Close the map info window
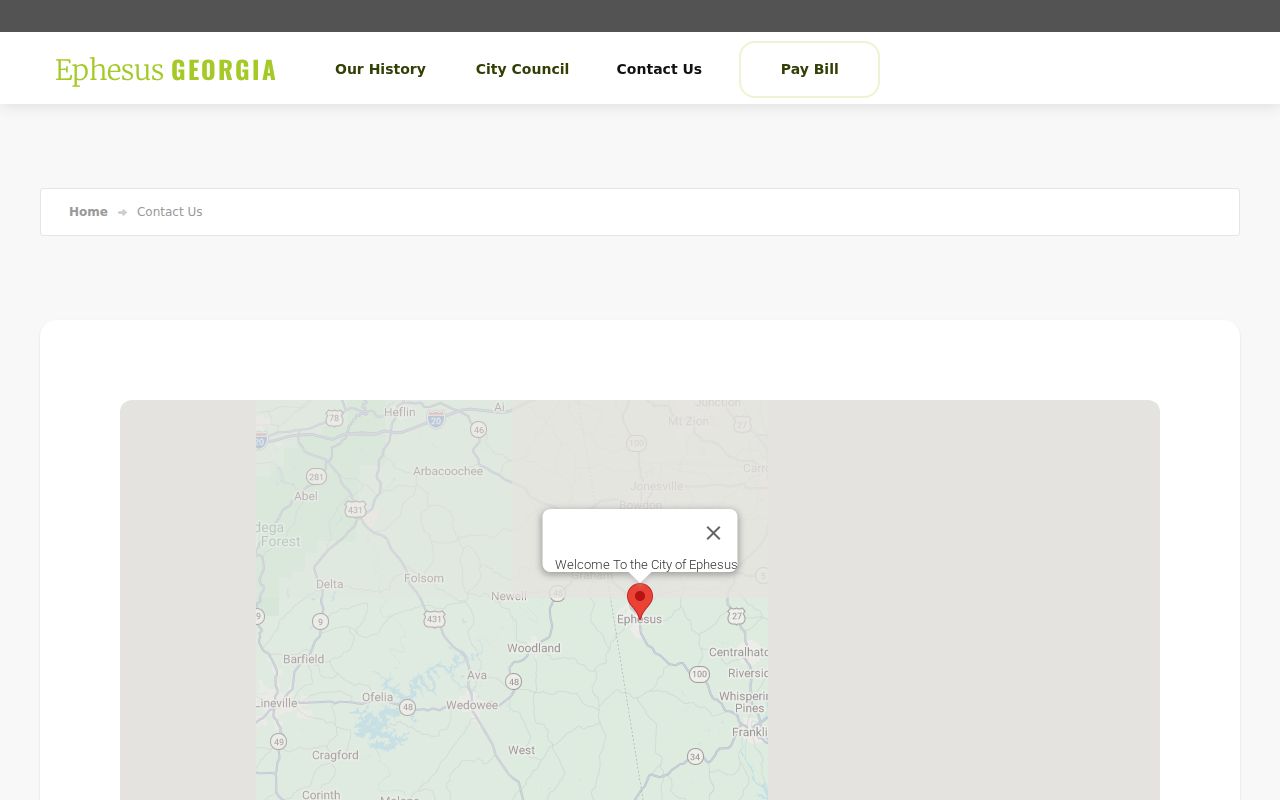The width and height of the screenshot is (1280, 800). [713, 533]
